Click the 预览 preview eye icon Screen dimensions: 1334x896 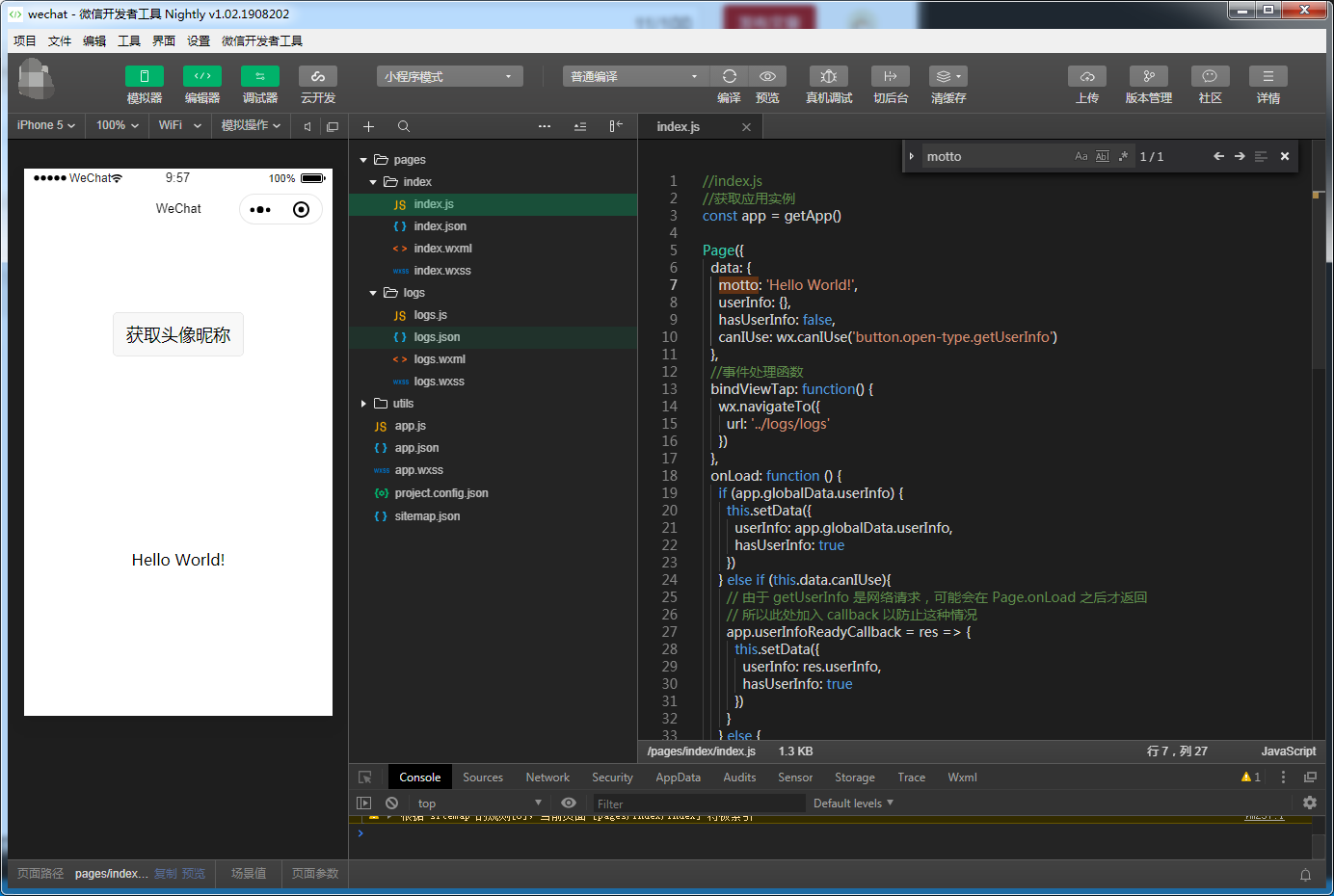click(x=767, y=76)
